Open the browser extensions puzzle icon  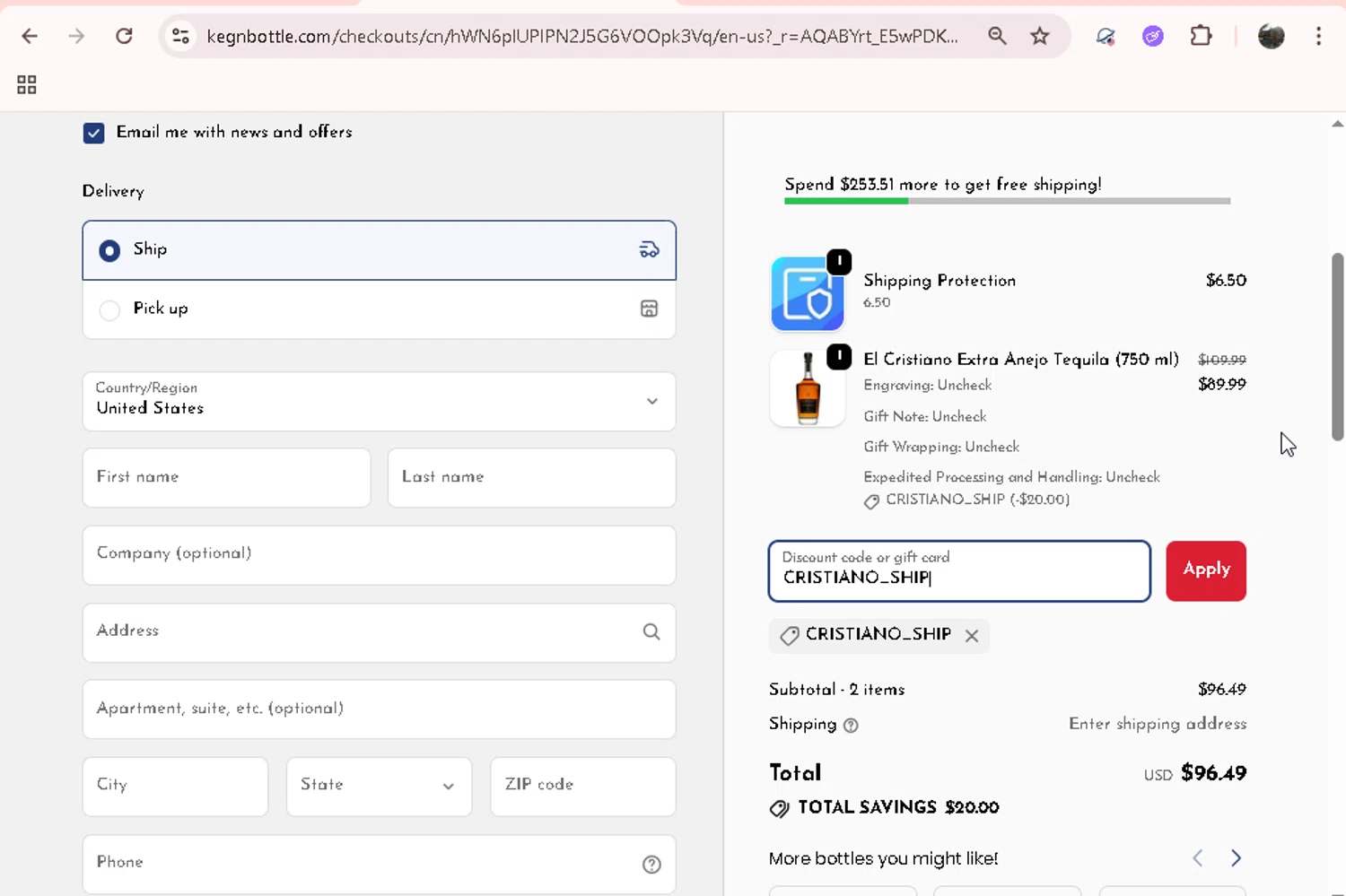pyautogui.click(x=1201, y=36)
